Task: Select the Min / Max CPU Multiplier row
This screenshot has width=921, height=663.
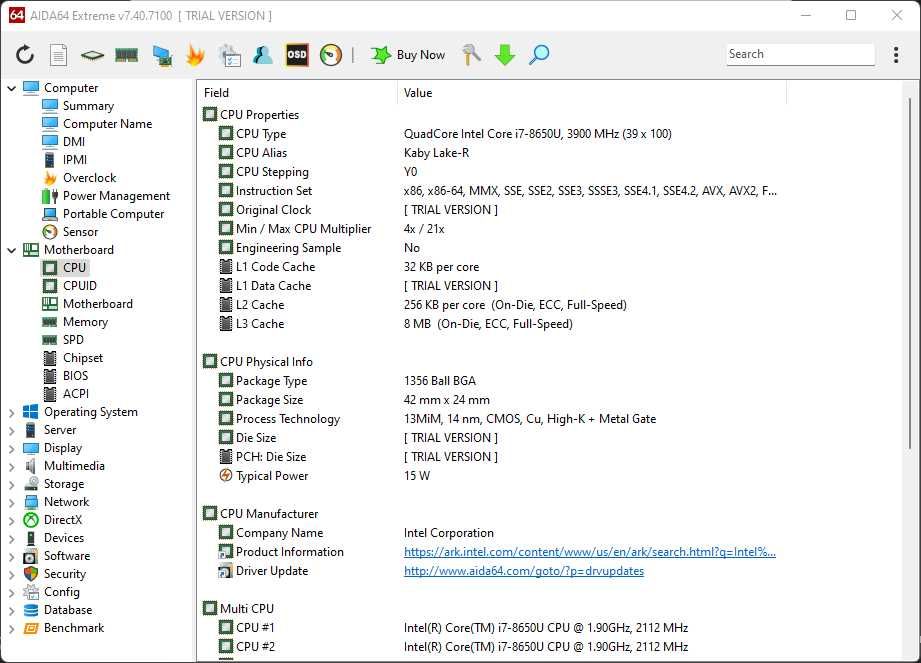Action: (x=332, y=229)
